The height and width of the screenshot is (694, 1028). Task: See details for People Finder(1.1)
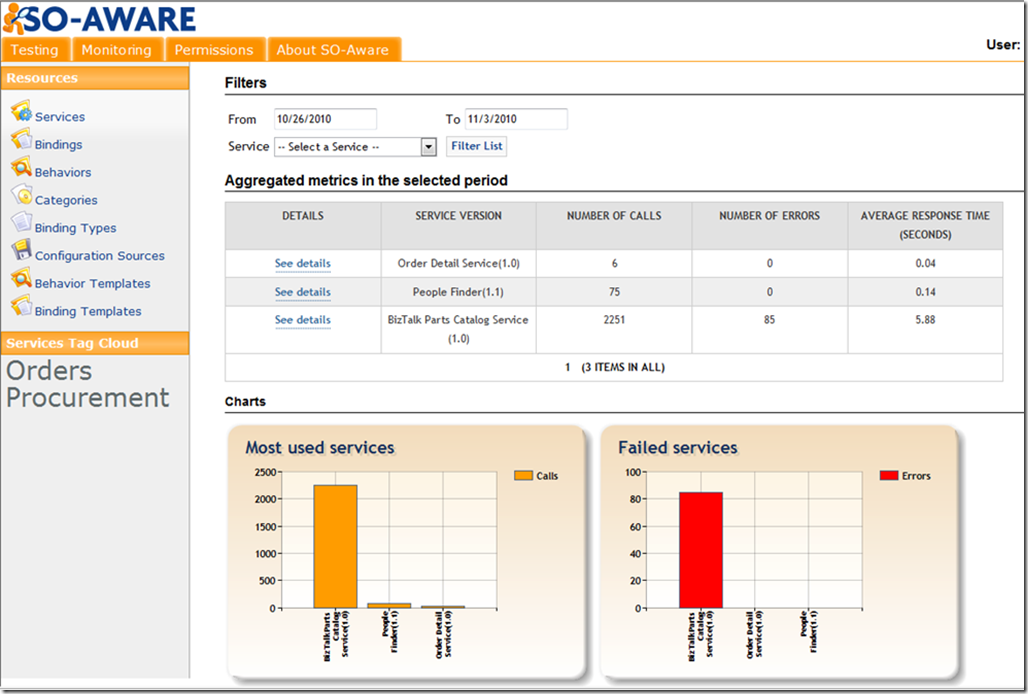click(x=303, y=292)
